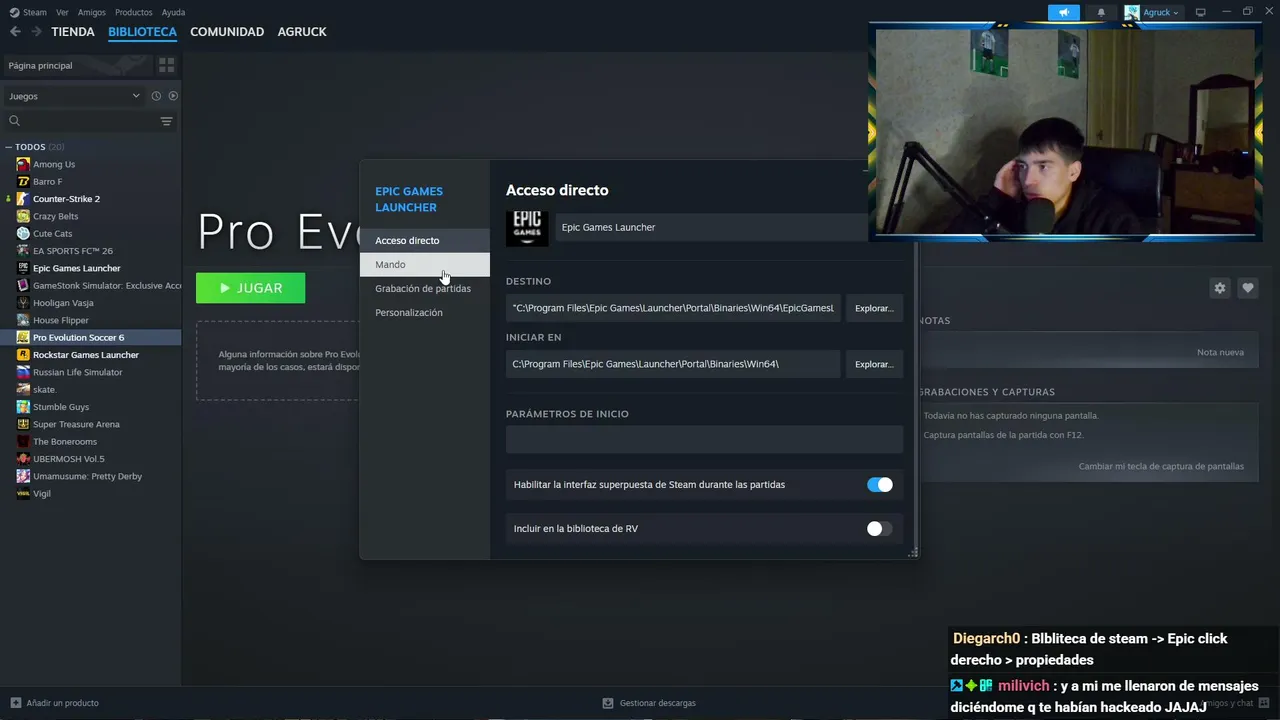Click the Stumble Guys game icon
Screen dimensions: 1280x720
(x=23, y=407)
